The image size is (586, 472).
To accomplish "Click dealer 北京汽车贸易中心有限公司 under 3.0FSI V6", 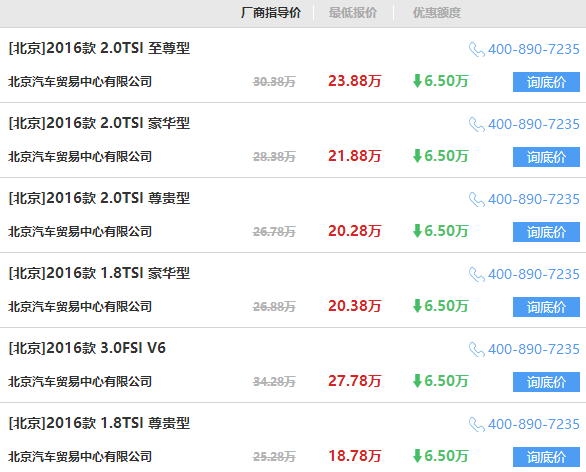I will [80, 382].
